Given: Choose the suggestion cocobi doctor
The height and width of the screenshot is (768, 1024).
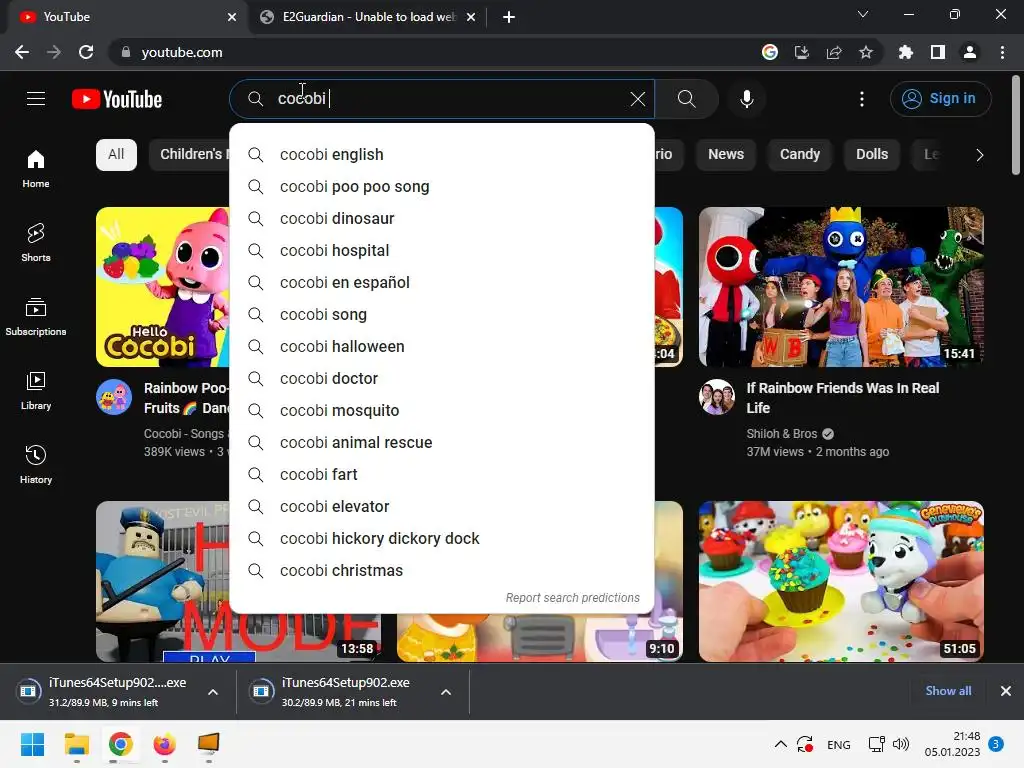Looking at the screenshot, I should (x=442, y=379).
